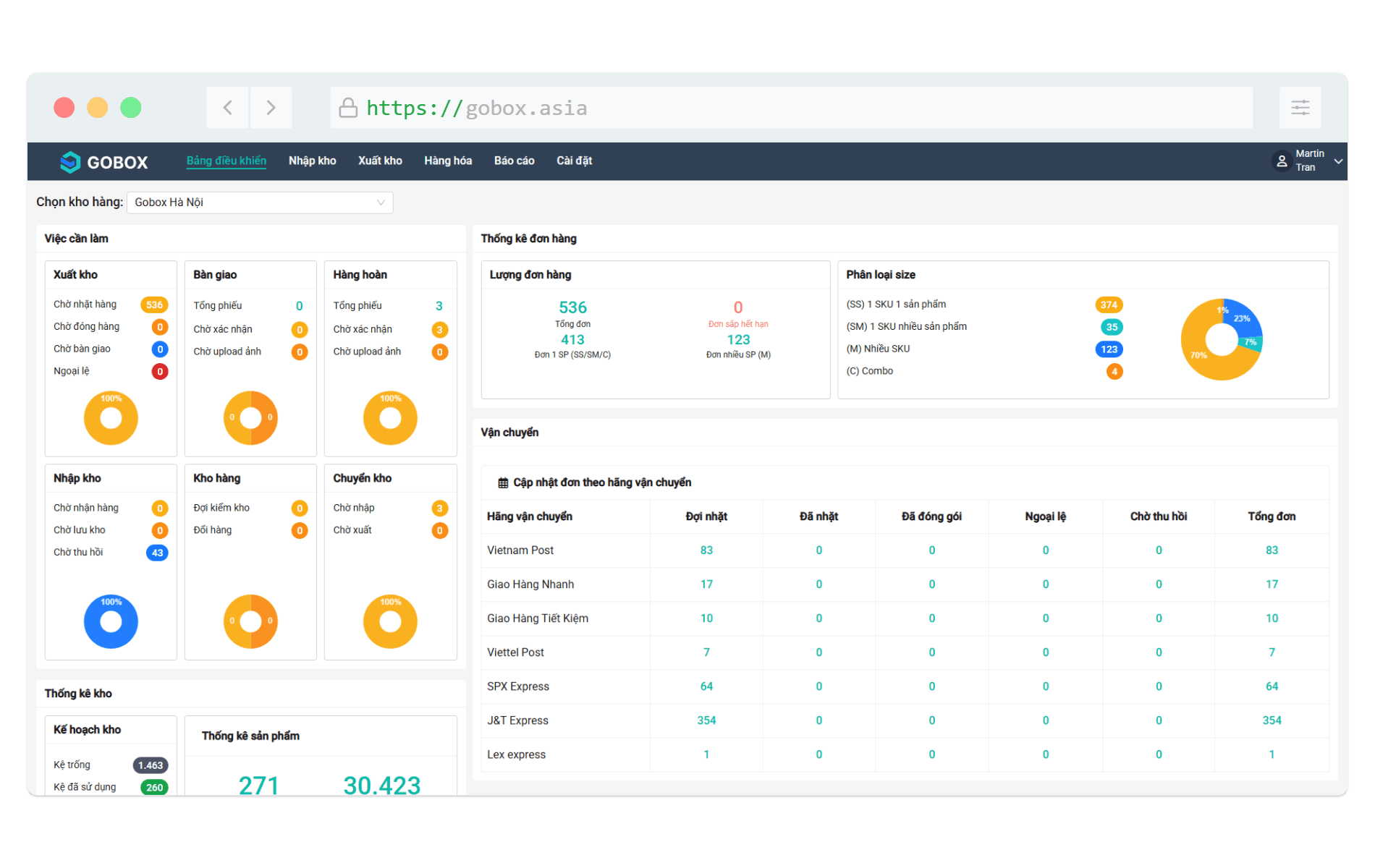The height and width of the screenshot is (868, 1375).
Task: Open the Nhập kho menu
Action: coord(312,161)
